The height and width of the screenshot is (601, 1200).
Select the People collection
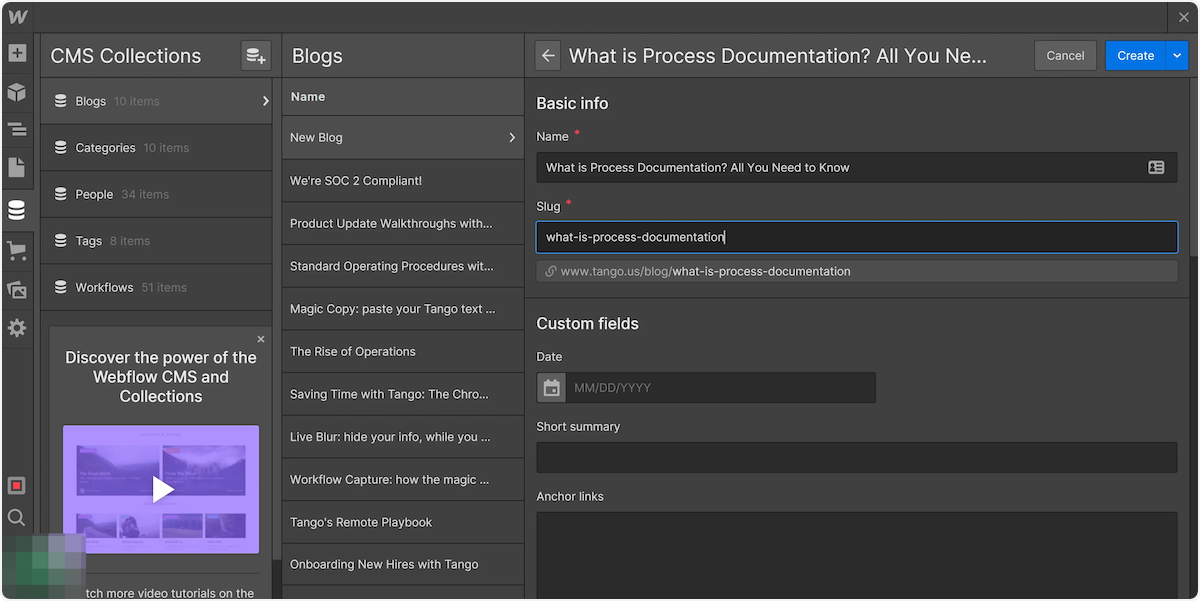[155, 194]
